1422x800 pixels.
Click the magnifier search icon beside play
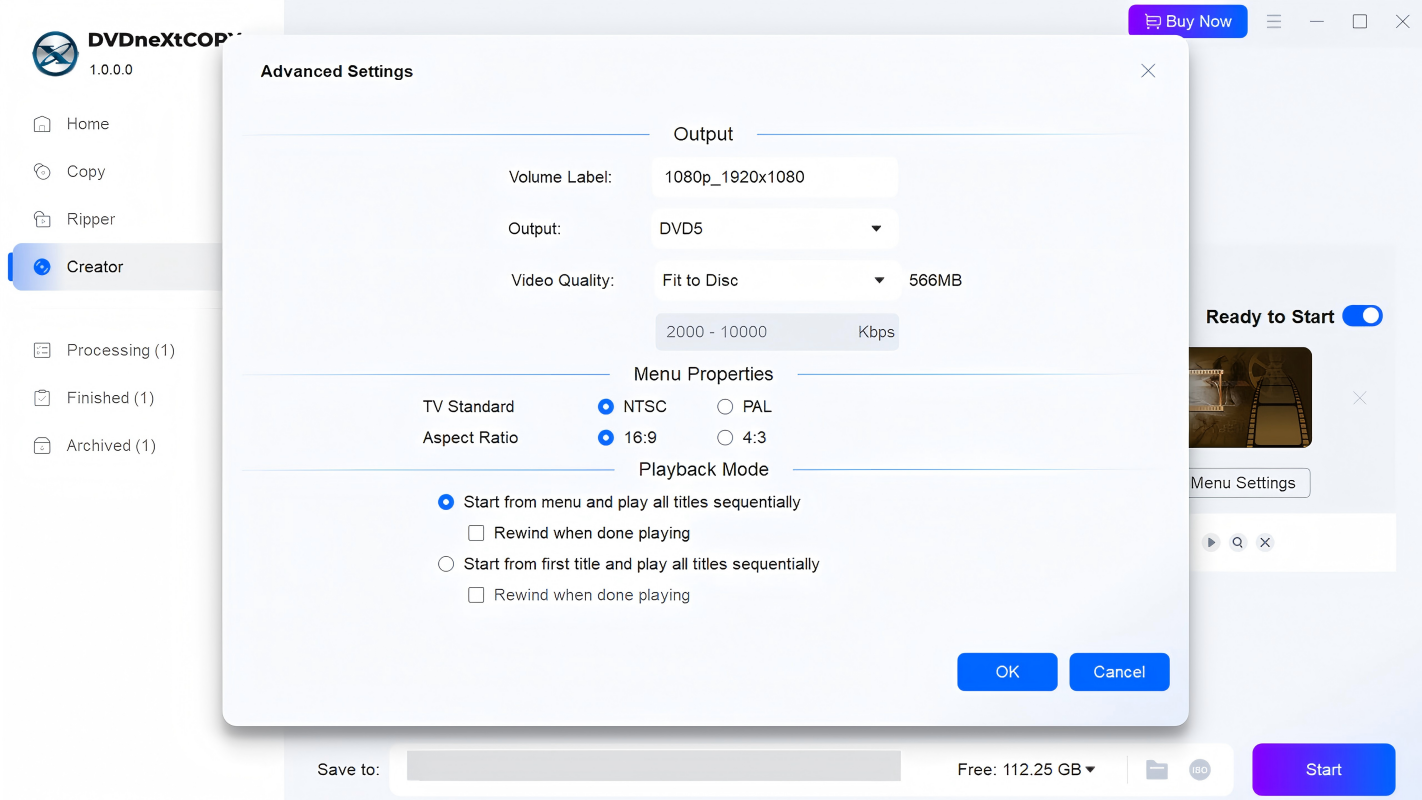[1238, 542]
